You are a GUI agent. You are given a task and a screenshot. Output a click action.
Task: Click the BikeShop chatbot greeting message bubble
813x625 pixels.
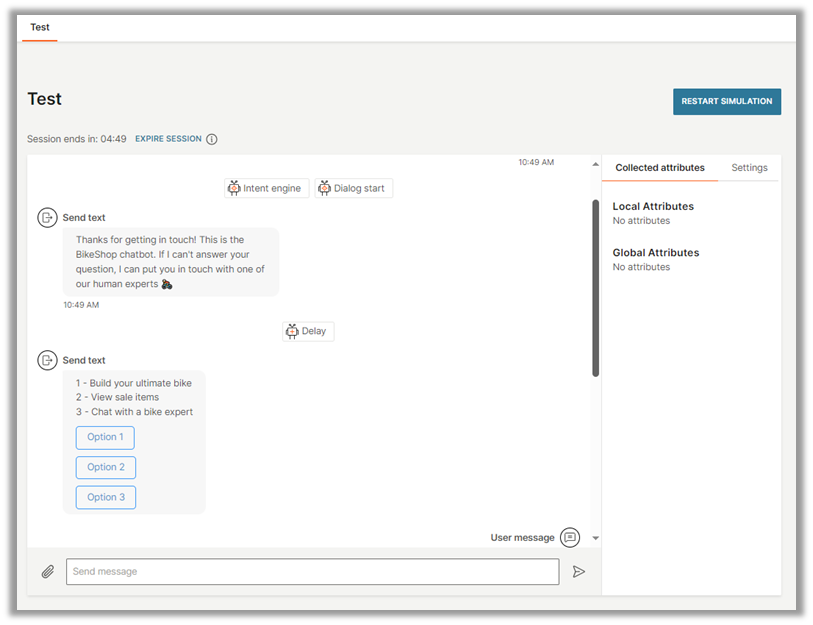tap(171, 262)
